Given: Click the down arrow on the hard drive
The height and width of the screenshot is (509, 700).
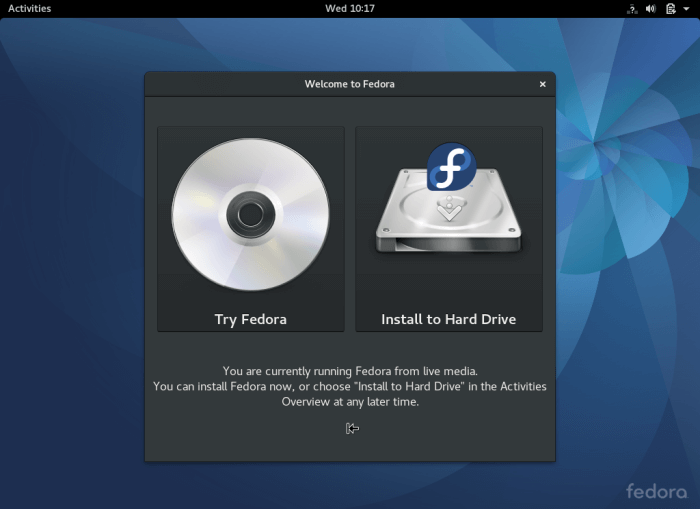Looking at the screenshot, I should [x=450, y=210].
